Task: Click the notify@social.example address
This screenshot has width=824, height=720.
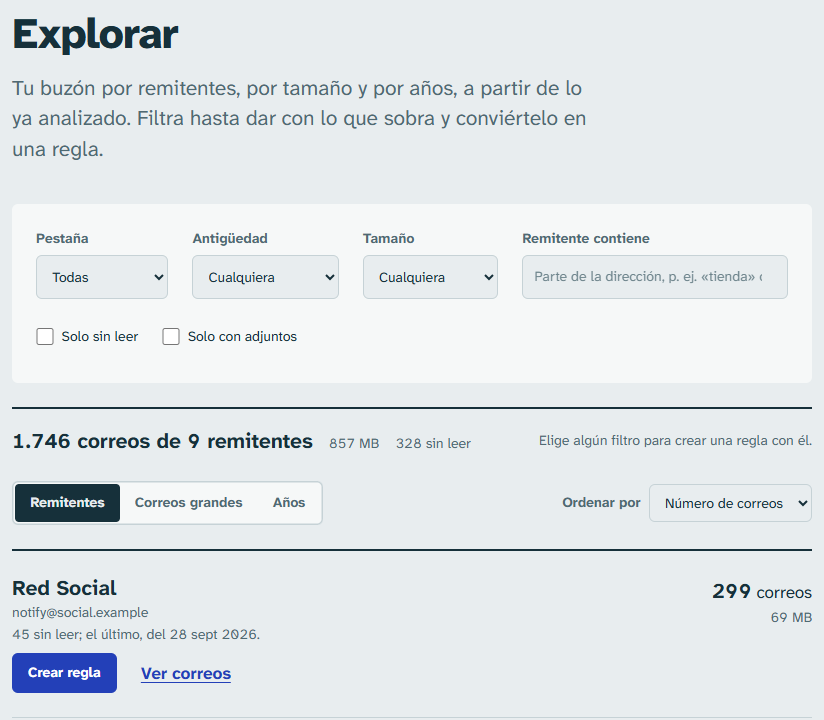Action: 80,613
